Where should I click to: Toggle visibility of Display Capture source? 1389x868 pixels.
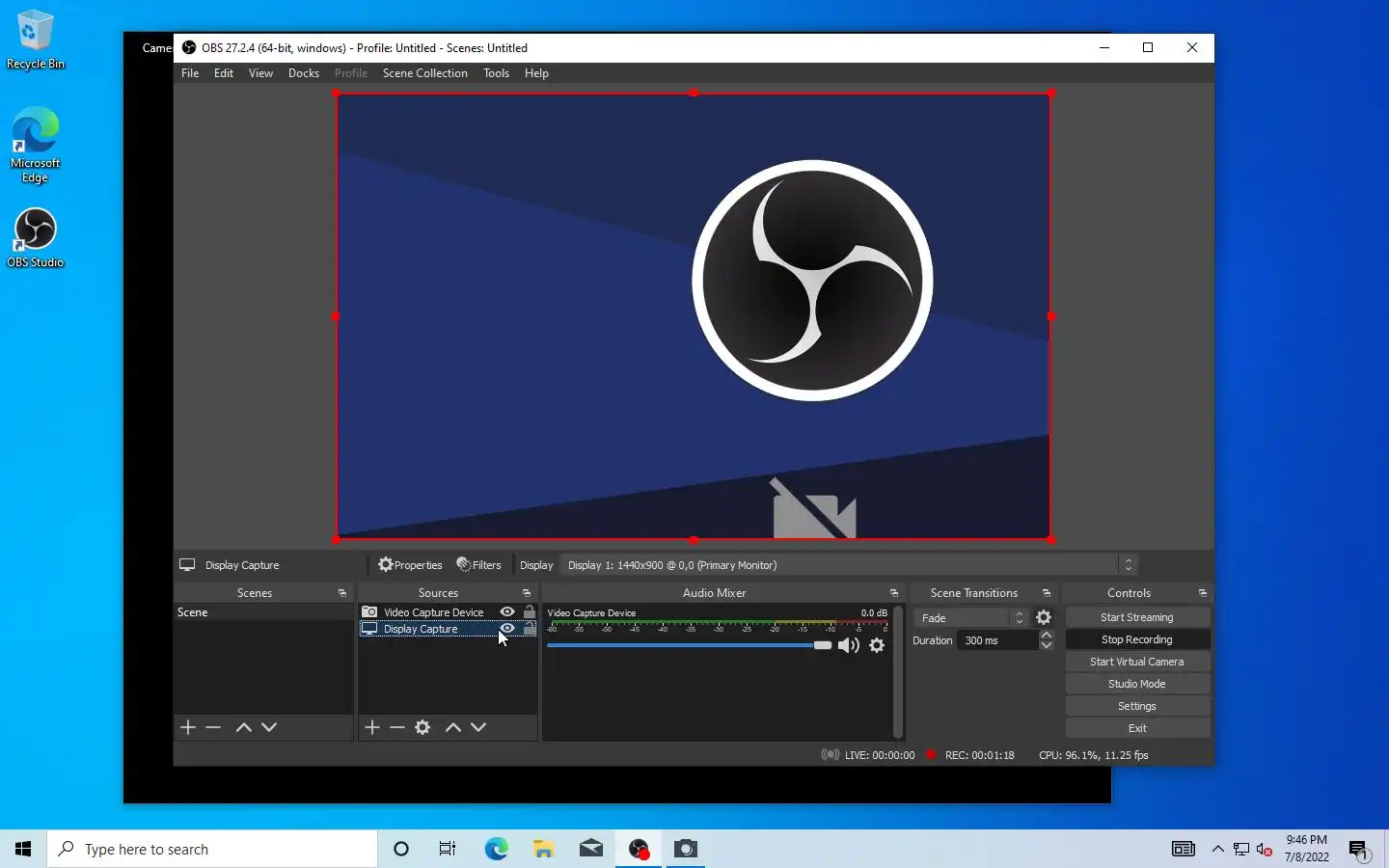507,628
